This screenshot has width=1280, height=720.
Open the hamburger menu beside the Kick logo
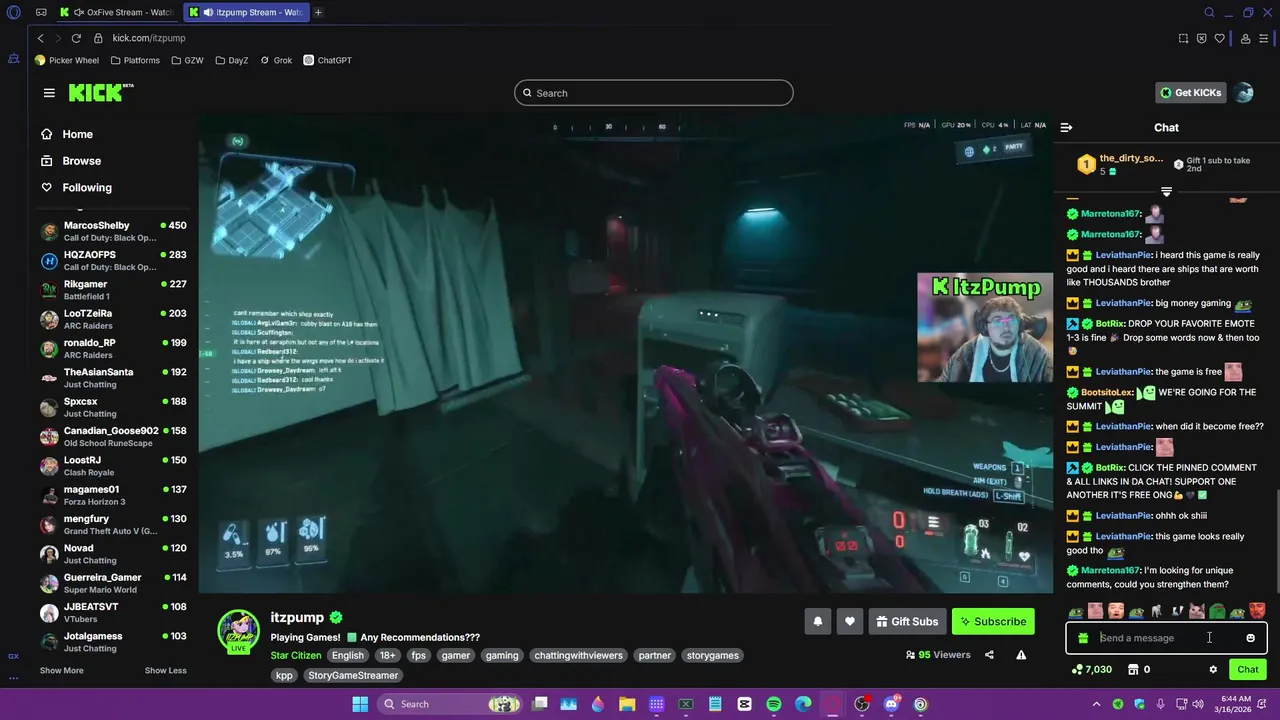49,93
